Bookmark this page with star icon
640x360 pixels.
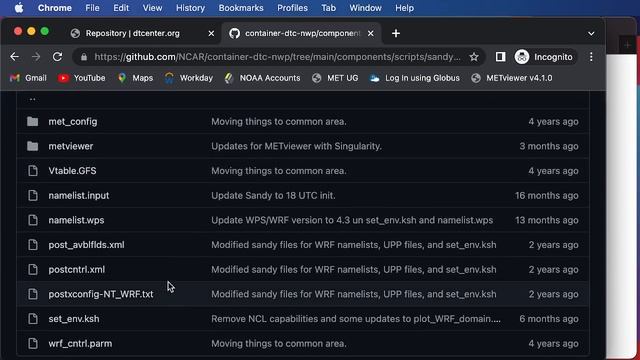coord(473,57)
